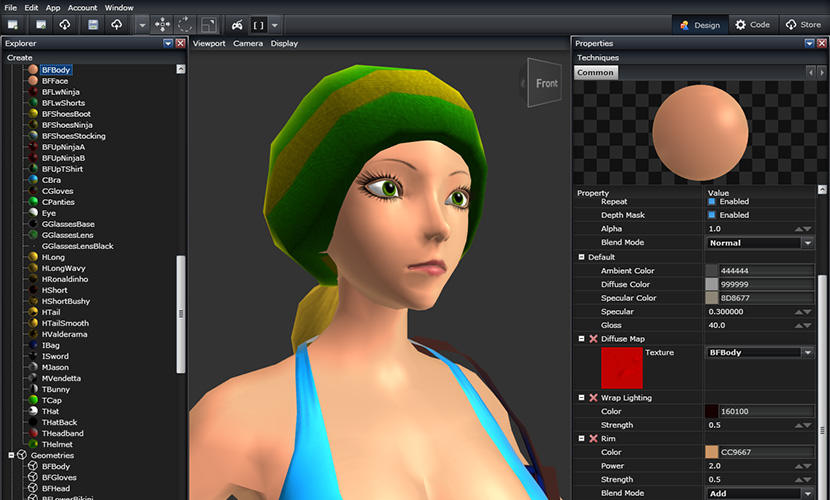The width and height of the screenshot is (830, 500).
Task: Click the save (floppy disk) toolbar icon
Action: coord(93,25)
